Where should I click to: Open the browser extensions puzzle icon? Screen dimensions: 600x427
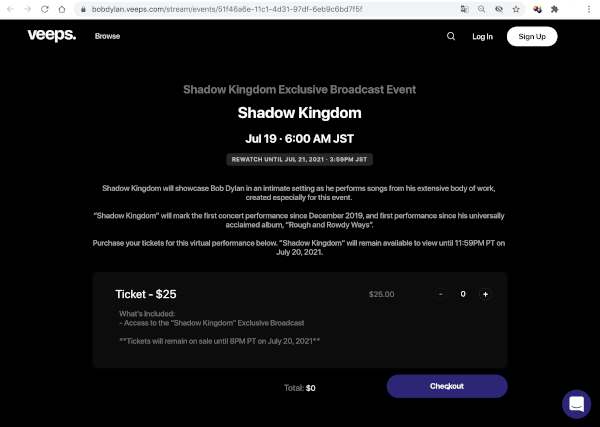point(554,9)
